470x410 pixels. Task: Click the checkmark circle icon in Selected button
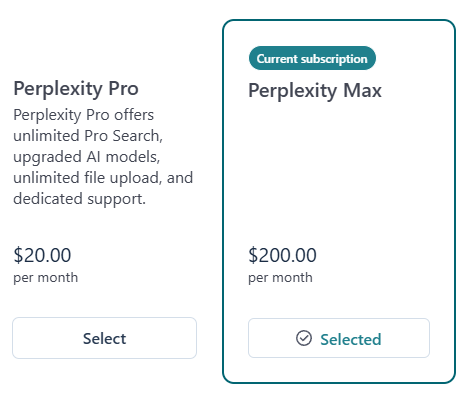click(x=304, y=338)
